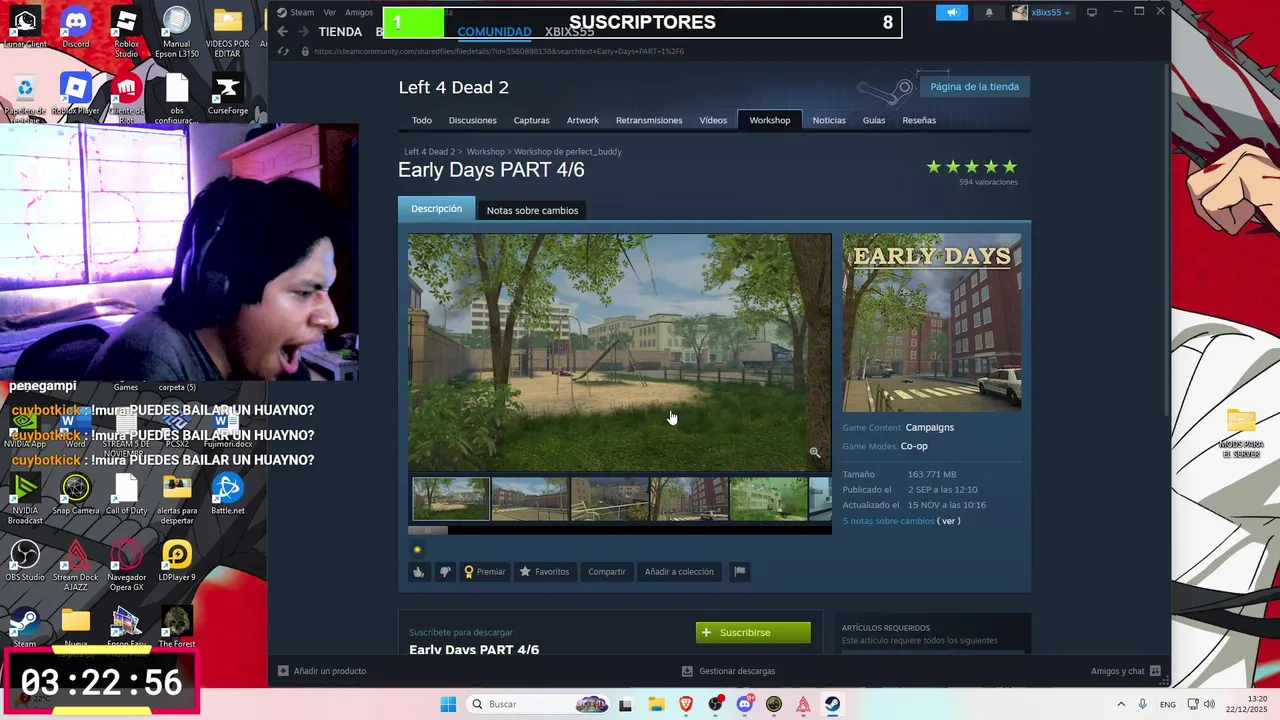This screenshot has width=1280, height=720.
Task: Open the Manual Epson L3150 shortcut
Action: (177, 33)
